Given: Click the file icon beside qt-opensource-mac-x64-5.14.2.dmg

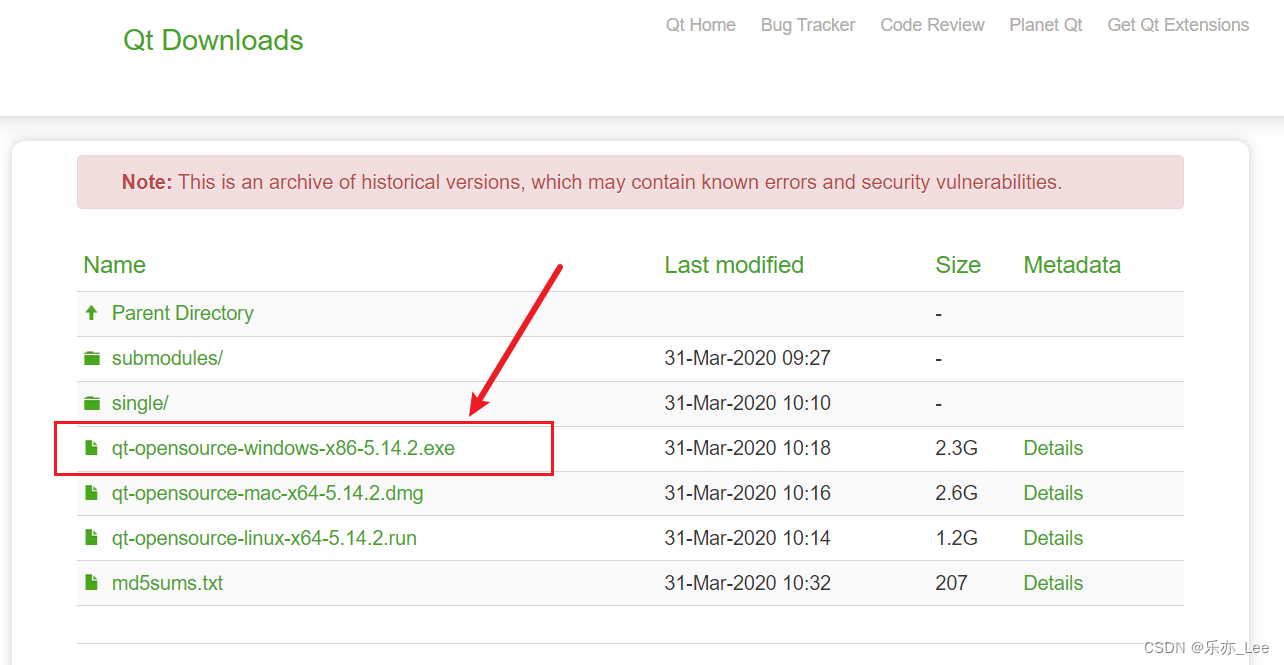Looking at the screenshot, I should point(91,493).
